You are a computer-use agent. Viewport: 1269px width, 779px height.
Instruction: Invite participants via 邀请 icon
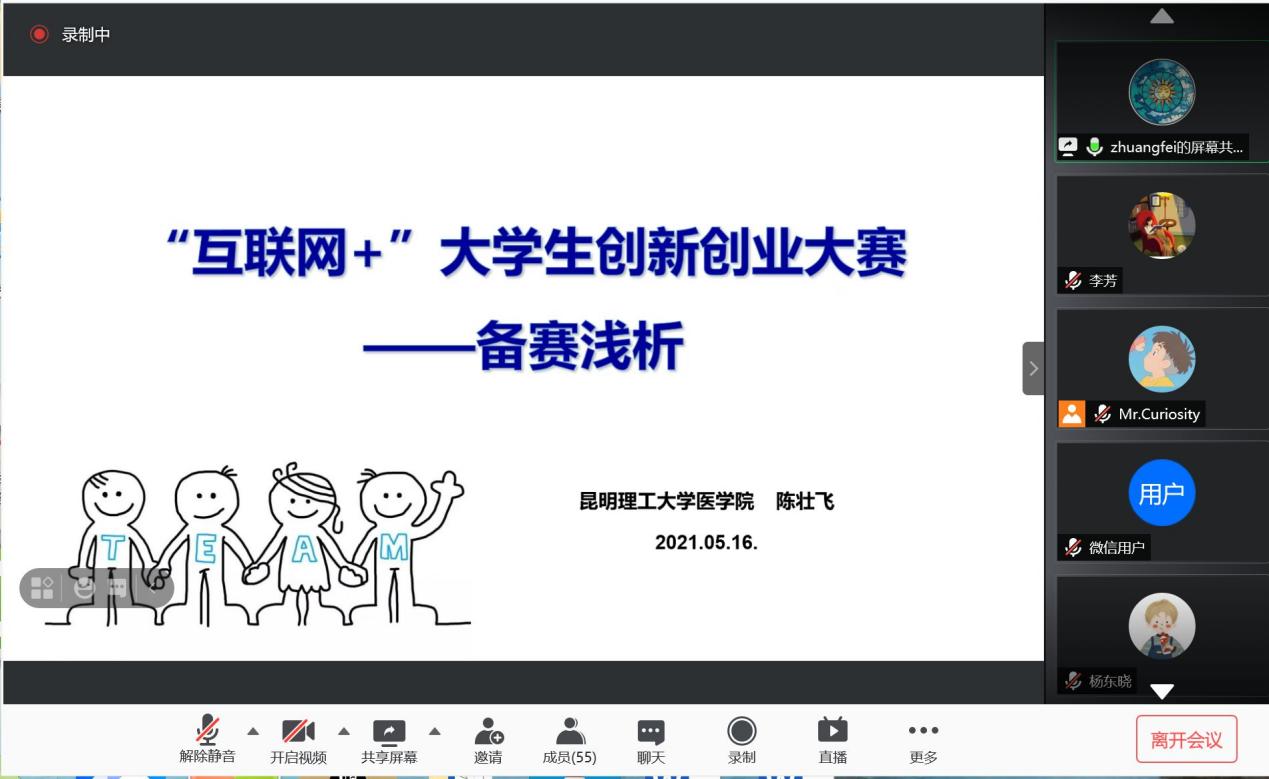pos(488,731)
